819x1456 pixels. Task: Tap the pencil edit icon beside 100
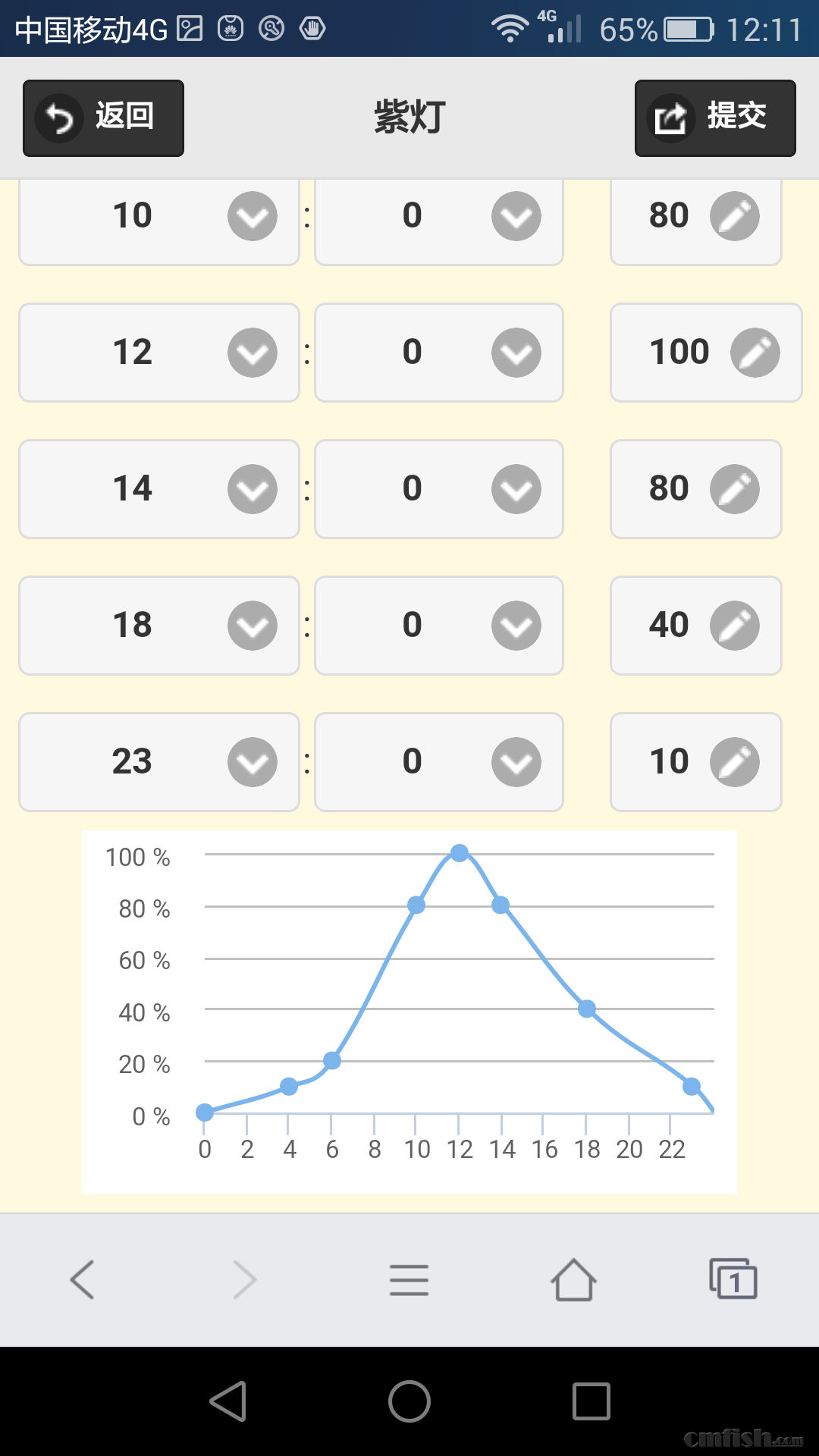755,353
